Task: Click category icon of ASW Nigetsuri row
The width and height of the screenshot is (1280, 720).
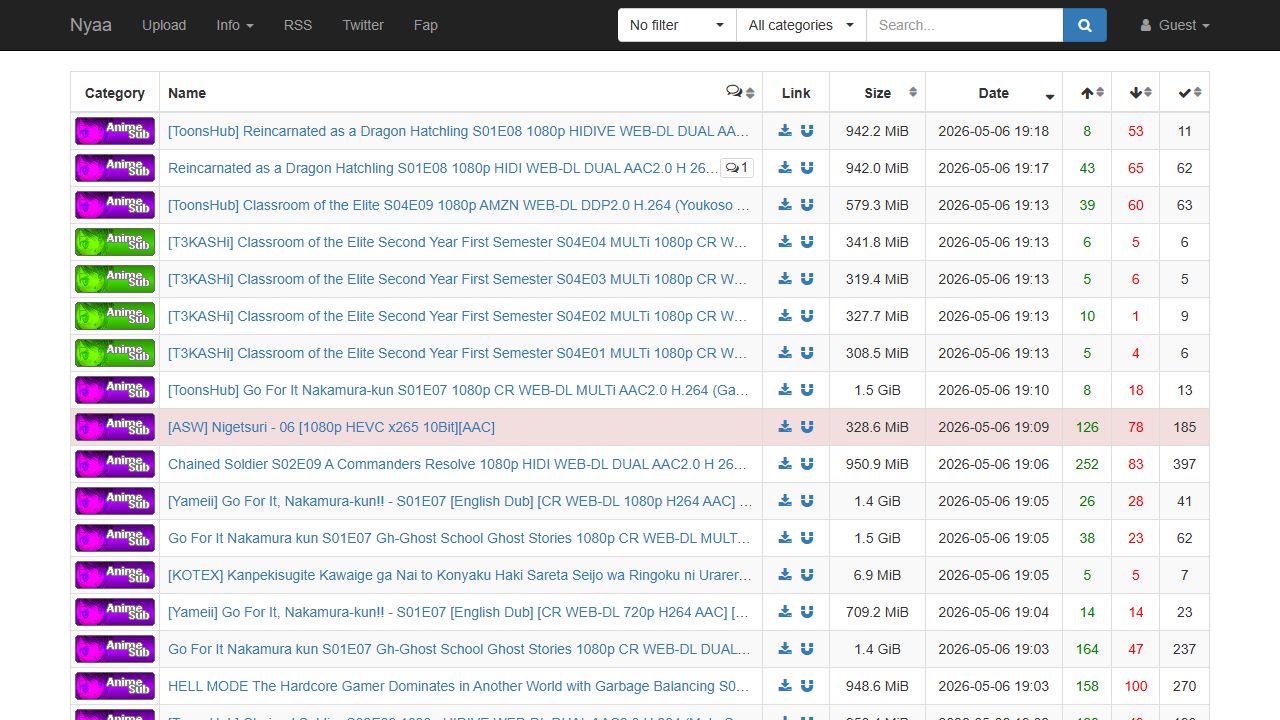Action: (x=115, y=427)
